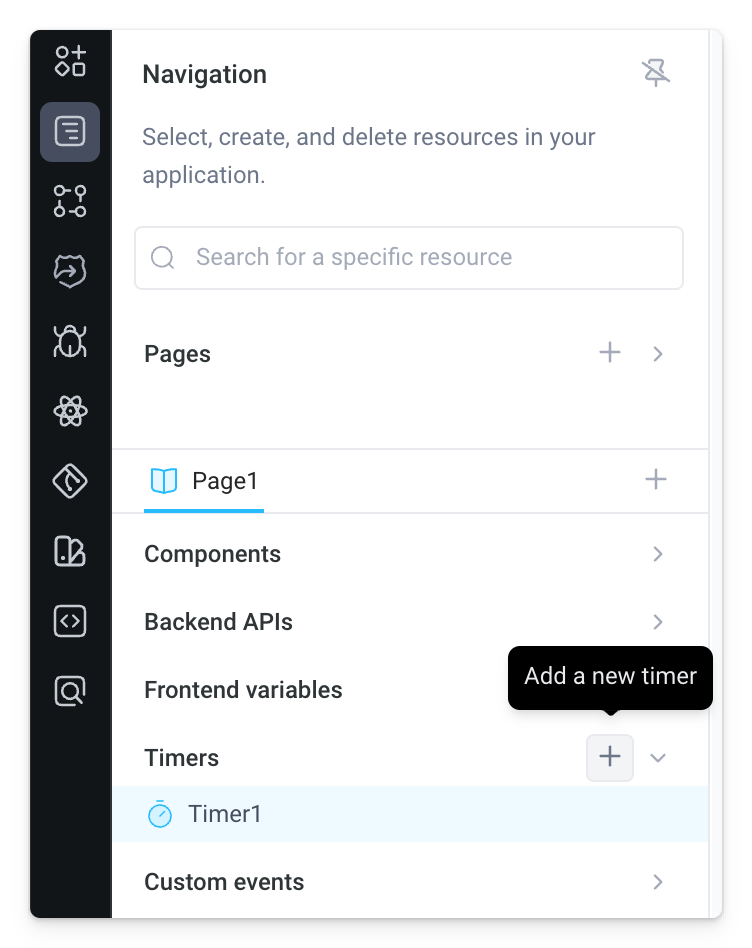Screen dimensions: 752x948
Task: Click the Timer1 stopwatch icon
Action: point(159,814)
